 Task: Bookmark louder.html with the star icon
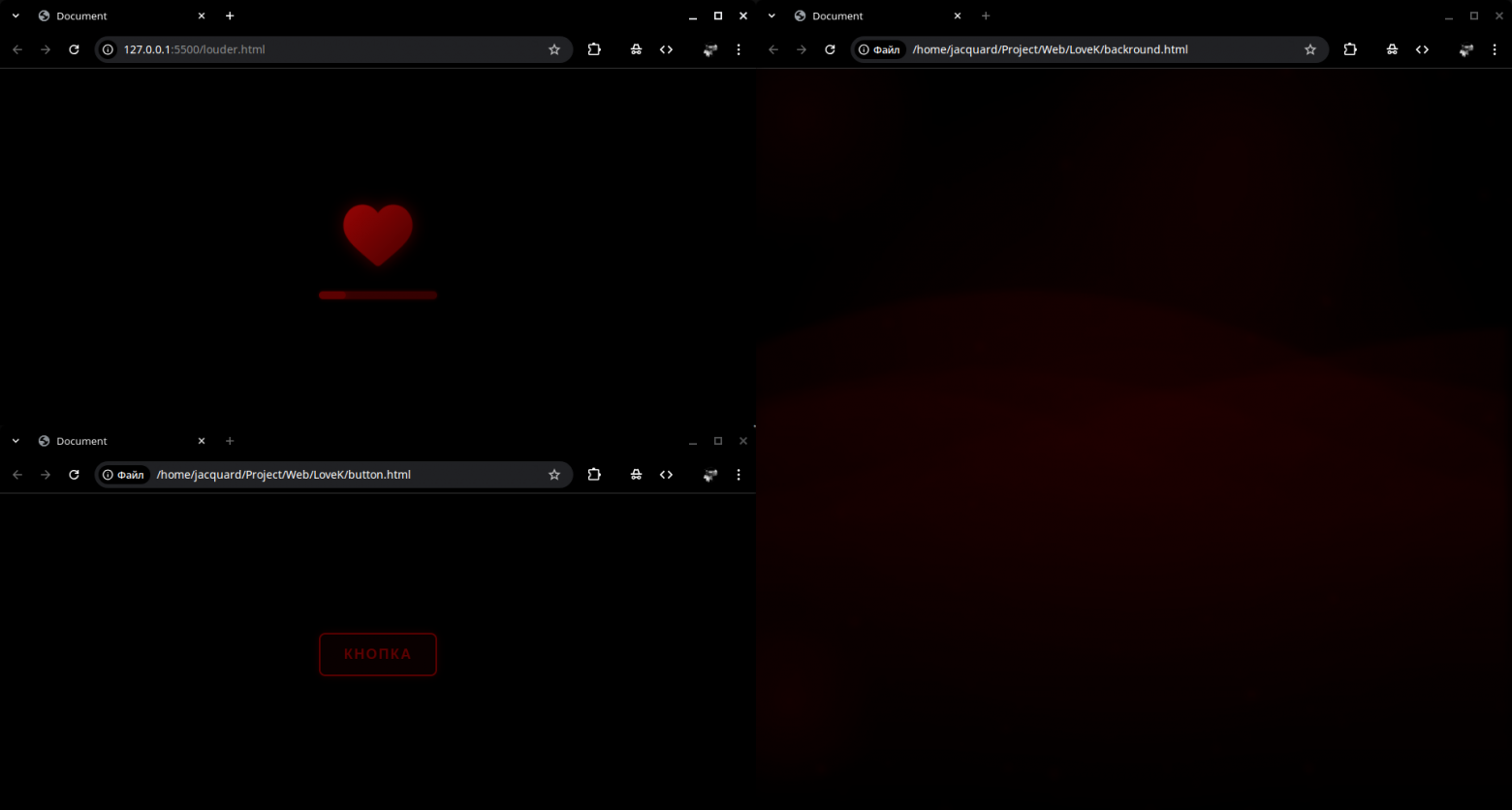(554, 49)
